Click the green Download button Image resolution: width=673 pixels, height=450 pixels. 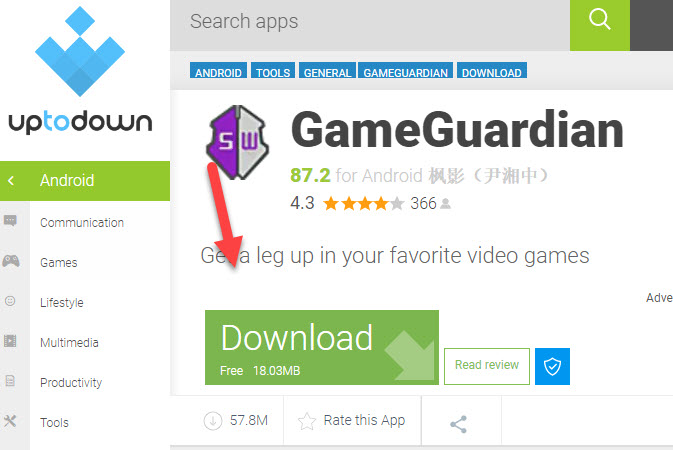322,347
